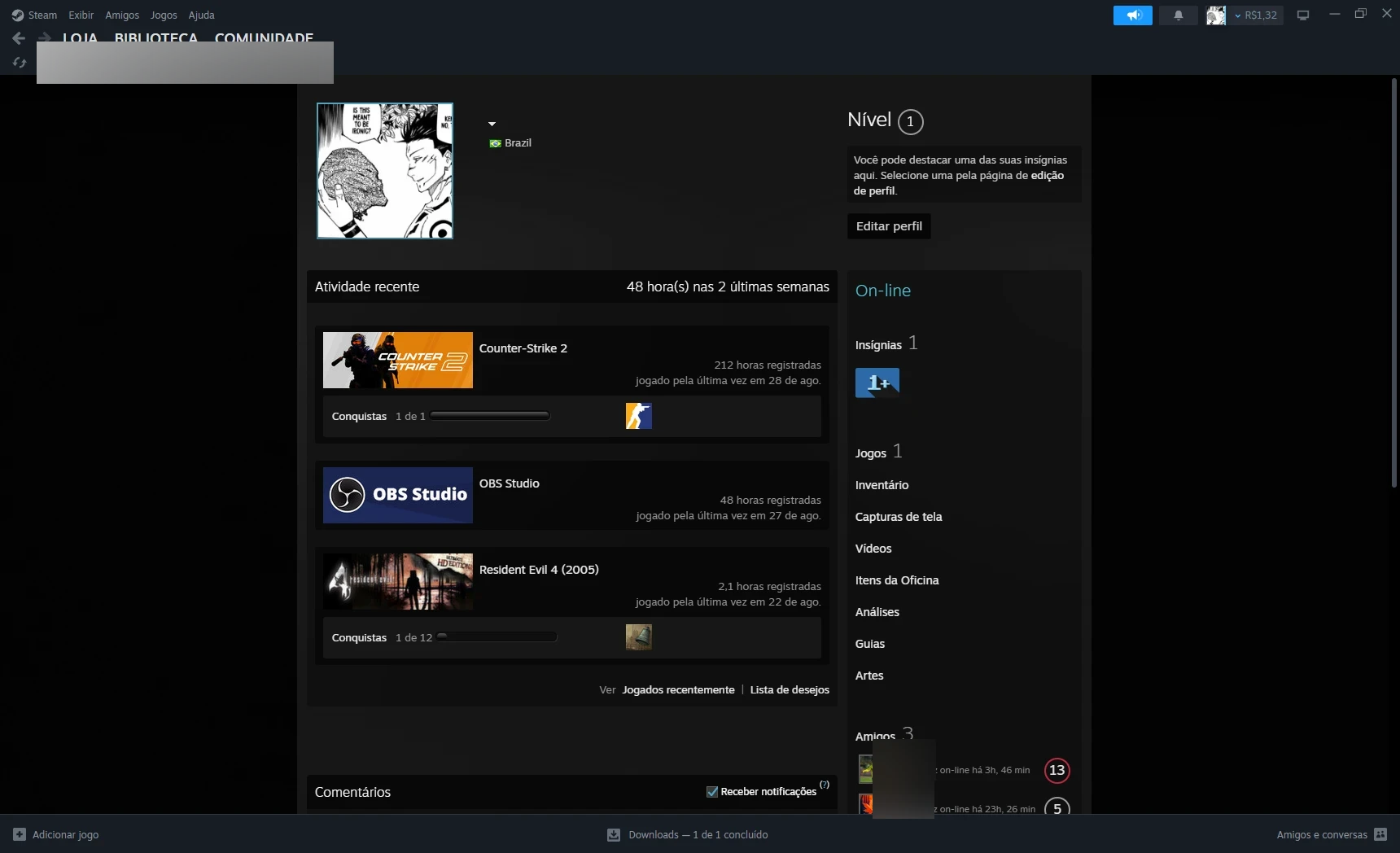The image size is (1400, 853).
Task: Click the Counter-Strike 2 achievements progress bar
Action: [490, 416]
